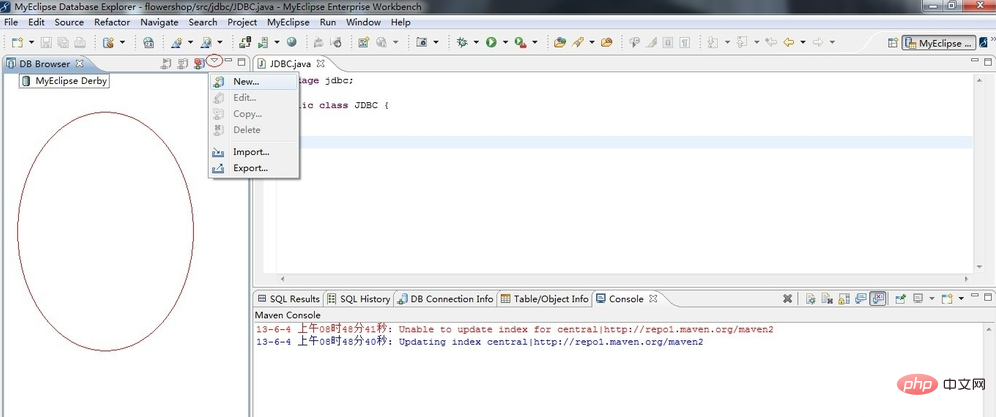Screen dimensions: 996x417
Task: Open the Window menu
Action: pos(363,22)
